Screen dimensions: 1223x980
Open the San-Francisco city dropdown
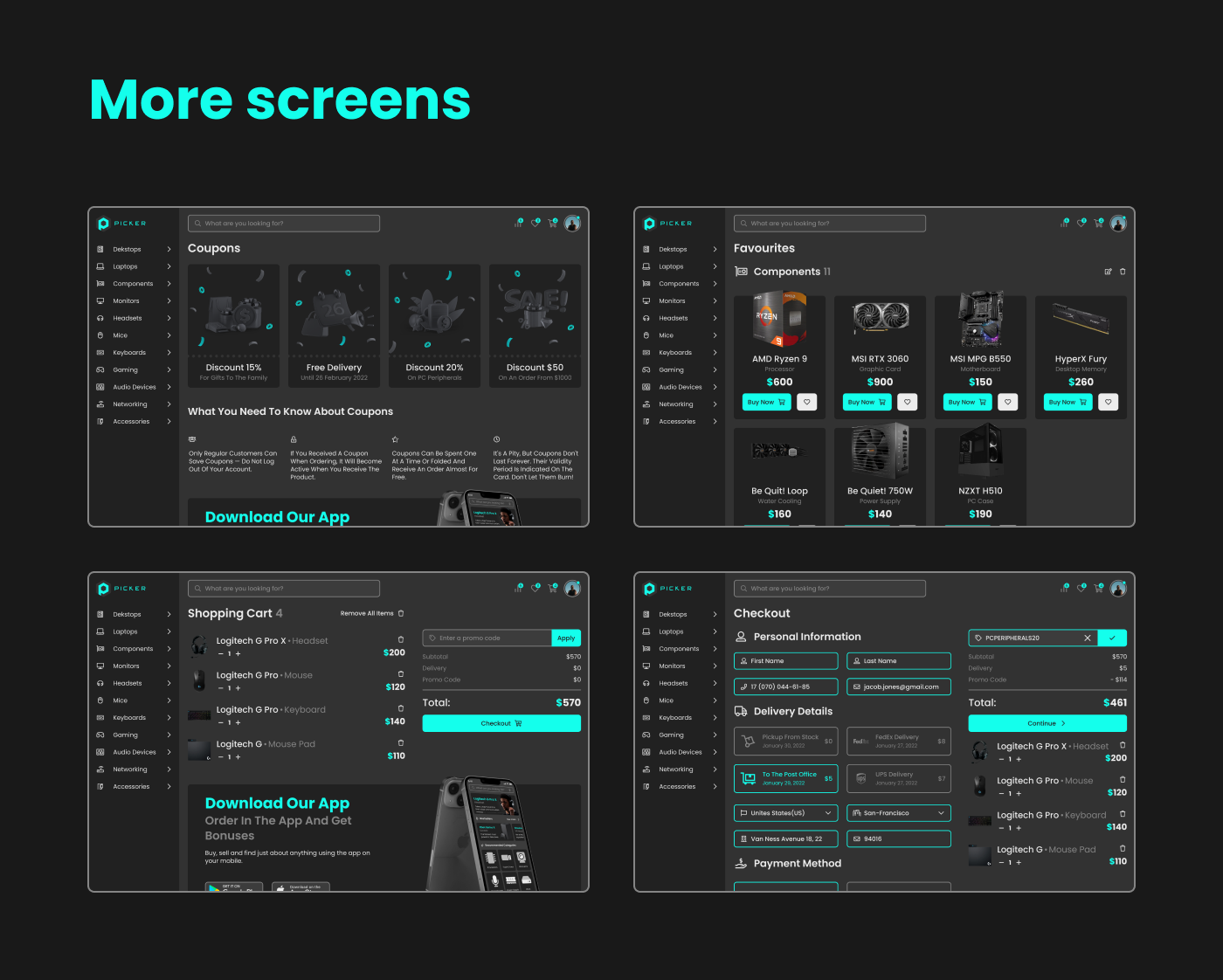(899, 813)
